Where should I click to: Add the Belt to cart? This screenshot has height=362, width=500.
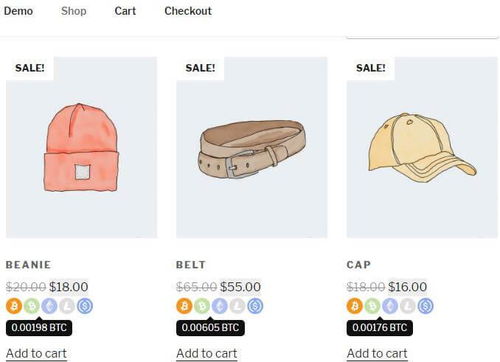pyautogui.click(x=207, y=354)
